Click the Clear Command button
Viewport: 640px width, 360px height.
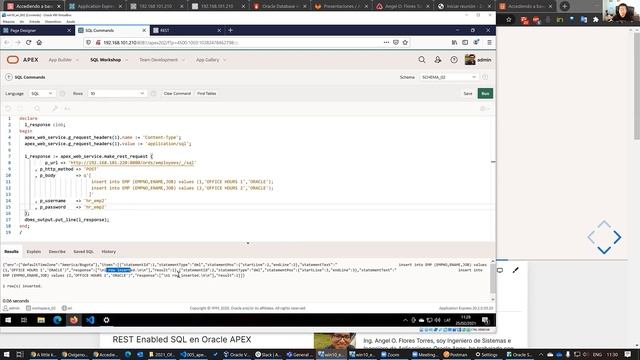(x=177, y=93)
